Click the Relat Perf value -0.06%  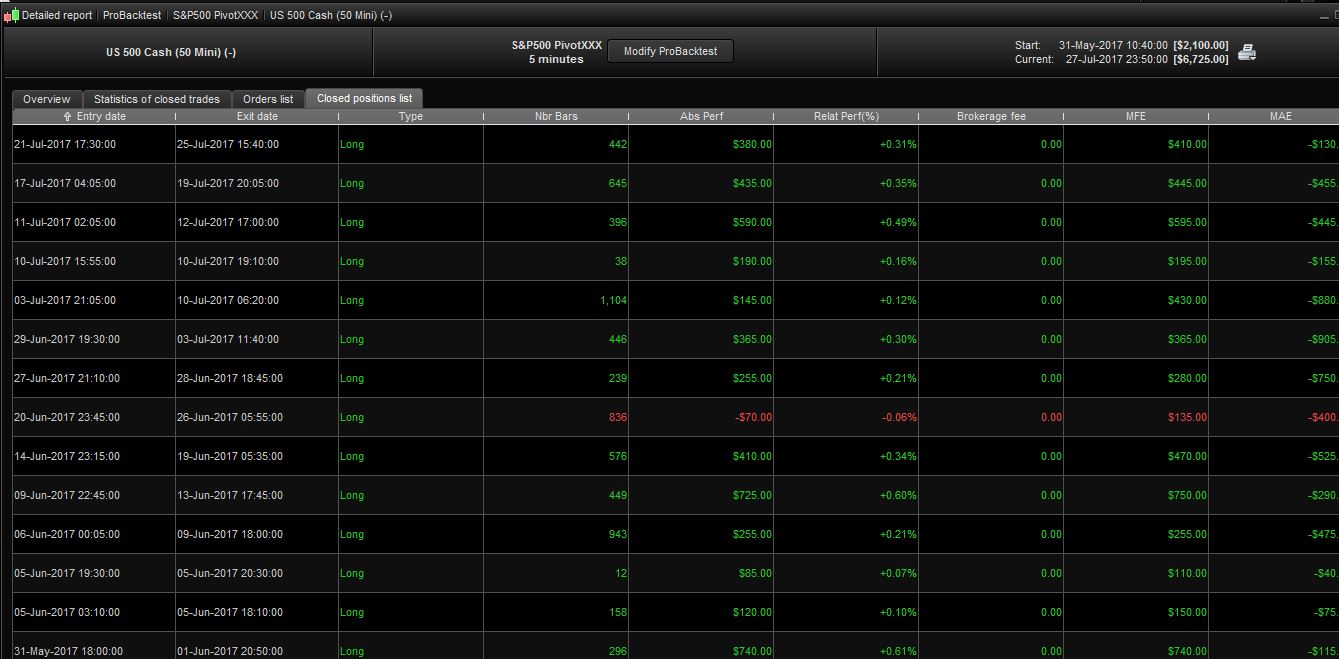tap(899, 417)
